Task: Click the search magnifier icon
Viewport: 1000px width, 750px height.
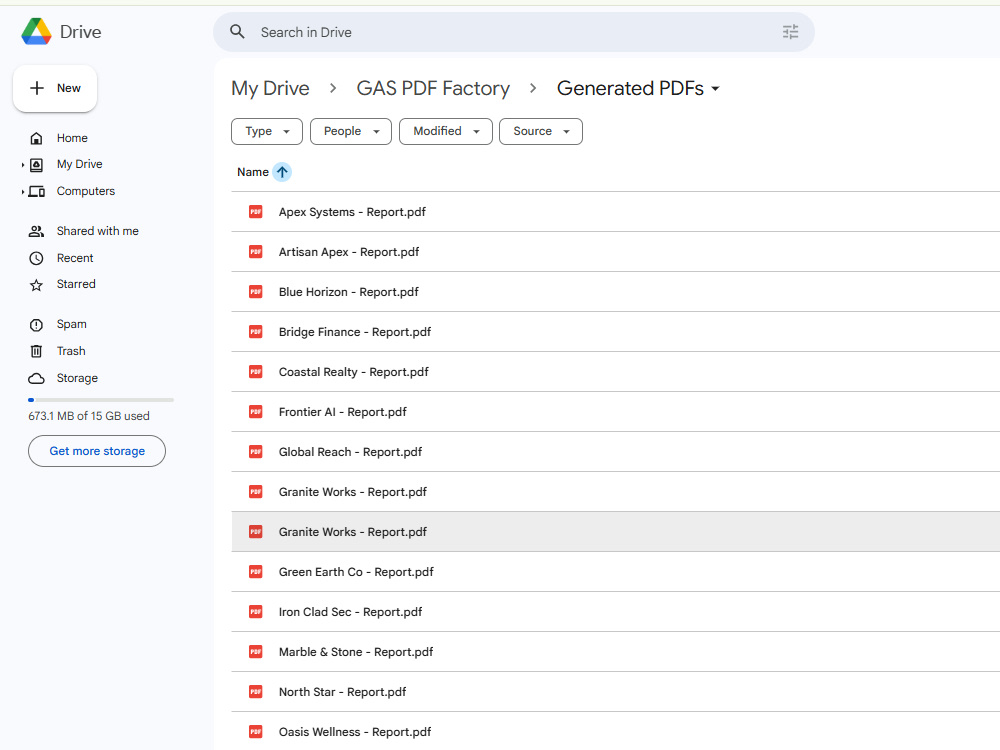Action: point(237,32)
